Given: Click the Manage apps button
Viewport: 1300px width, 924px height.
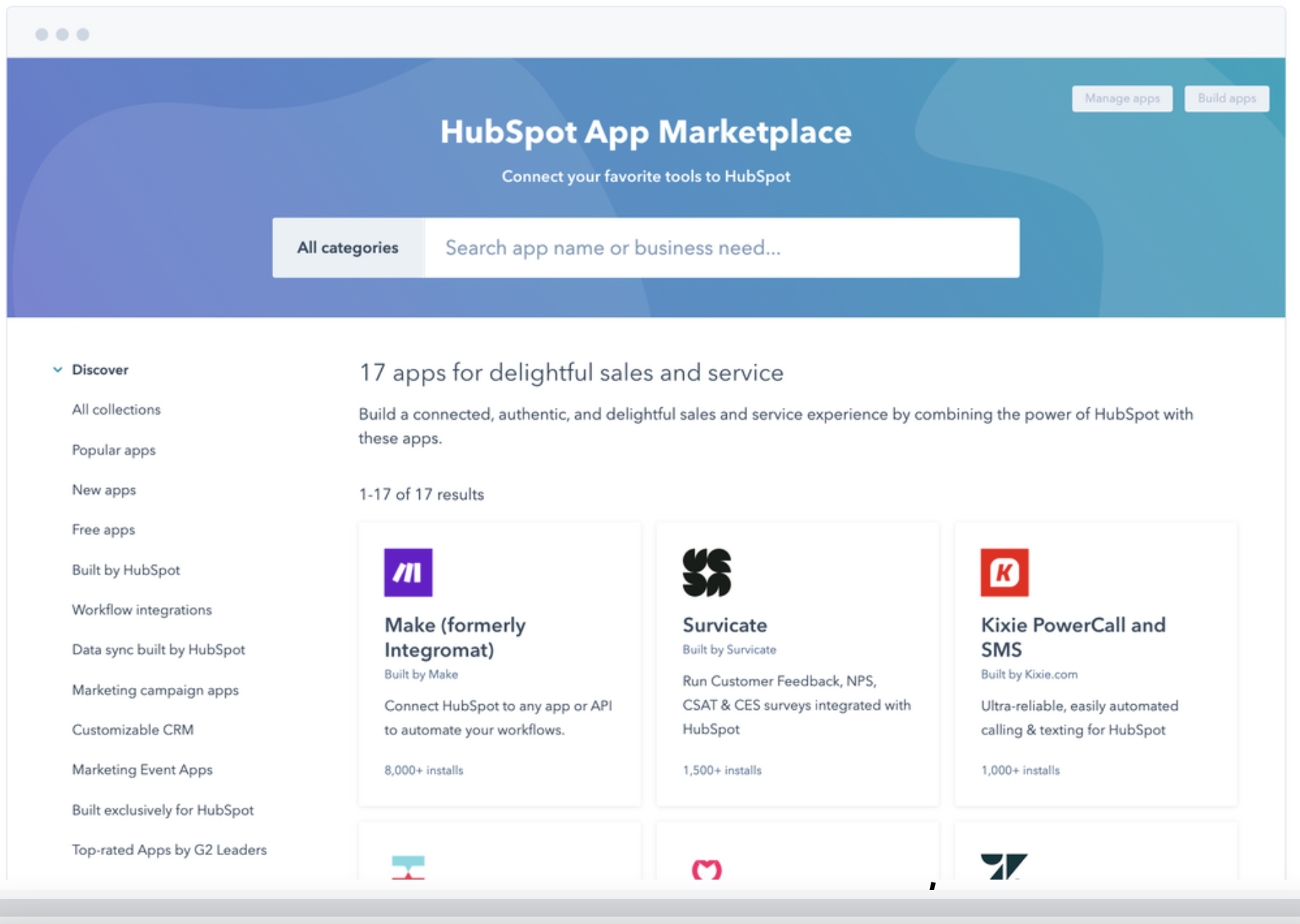Looking at the screenshot, I should 1122,98.
